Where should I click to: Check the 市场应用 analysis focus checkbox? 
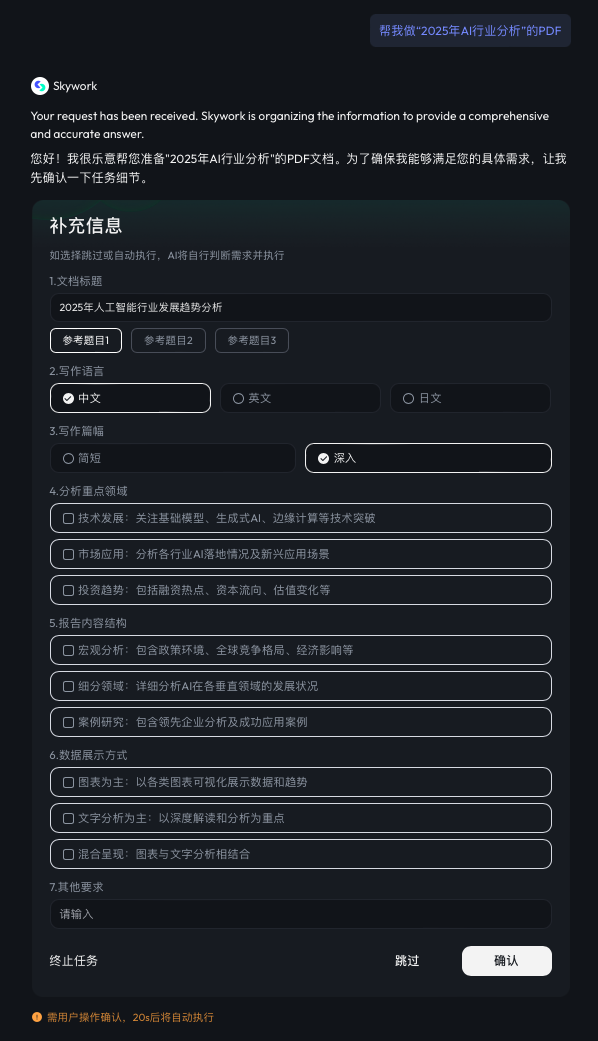301,554
